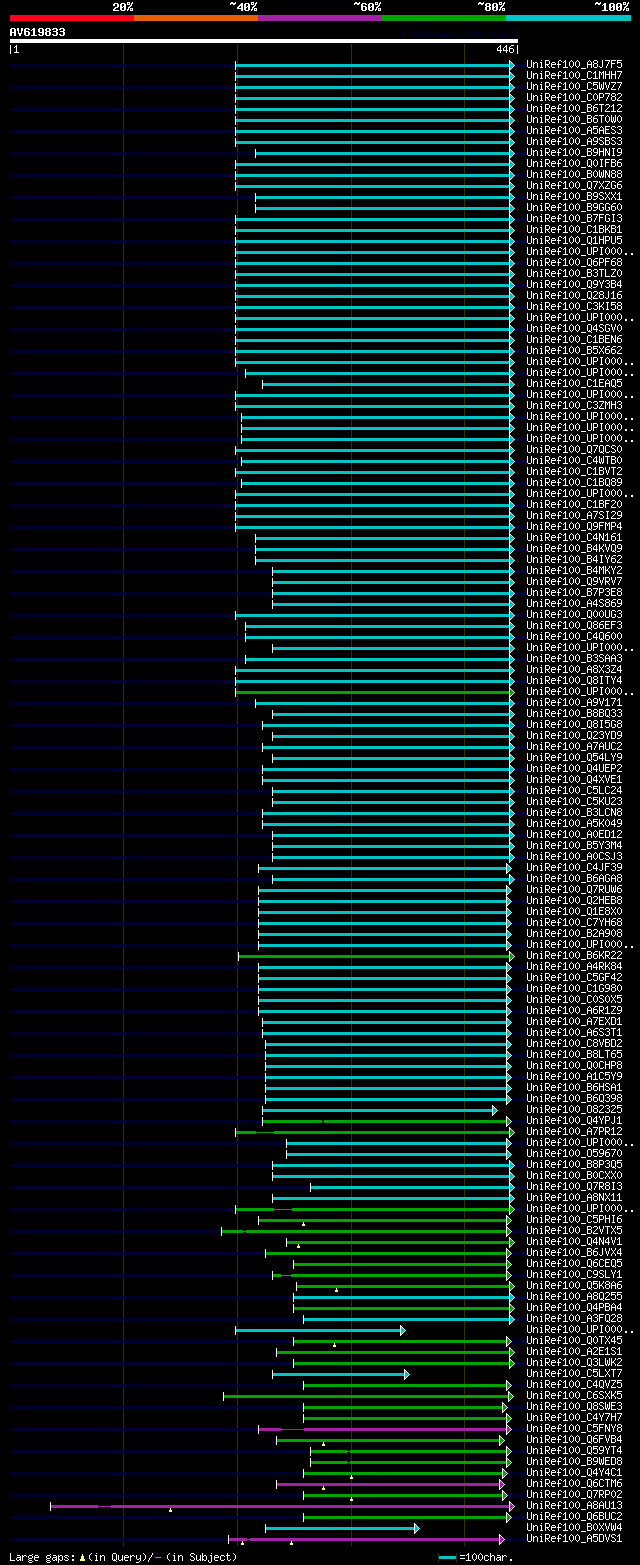640x1565 pixels.
Task: Click the =100char. scale legend
Action: pyautogui.click(x=476, y=1556)
